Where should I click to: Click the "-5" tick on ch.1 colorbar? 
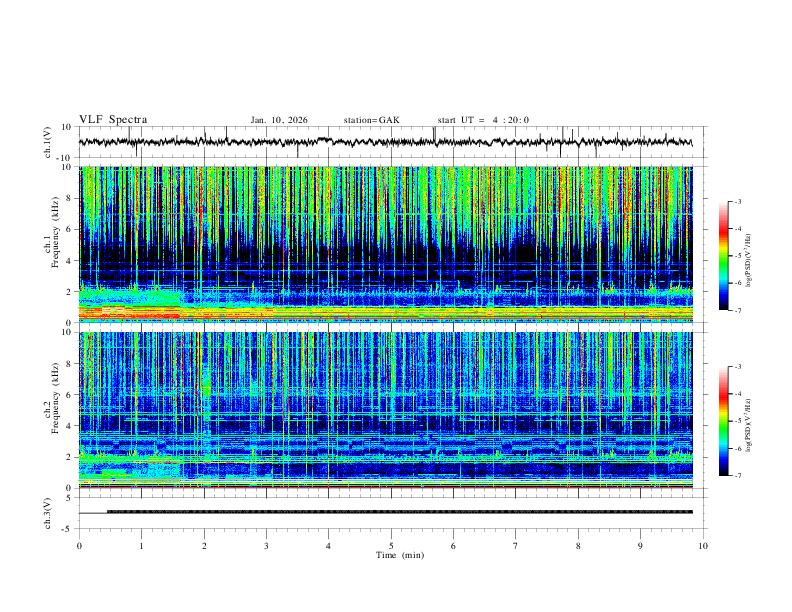click(x=737, y=256)
